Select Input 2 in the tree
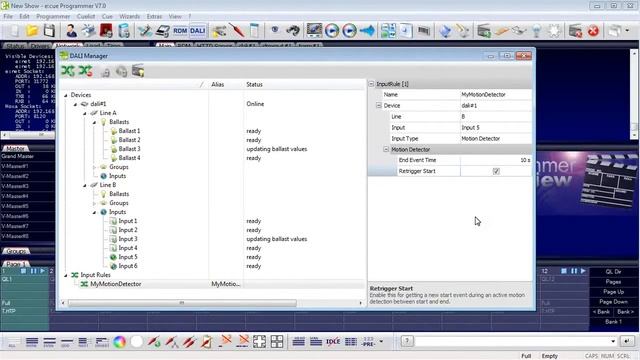Viewport: 640px width, 360px height. click(128, 230)
